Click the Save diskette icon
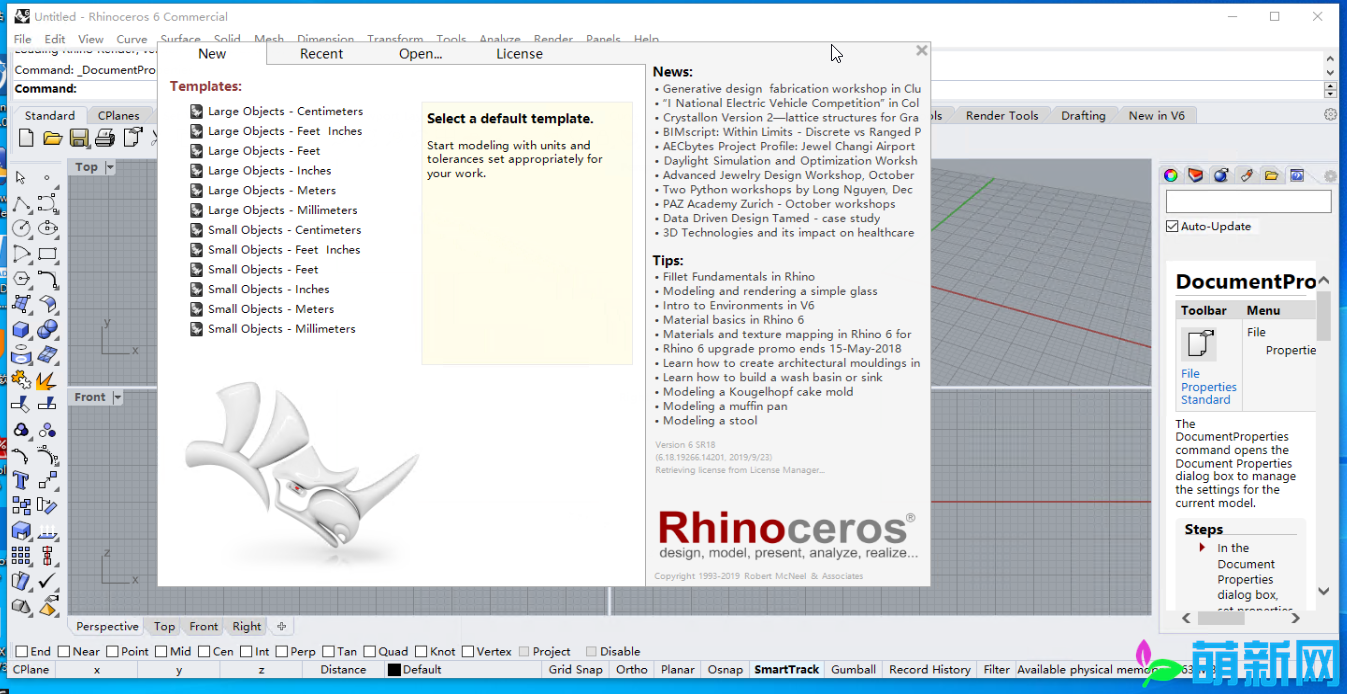1347x694 pixels. [x=79, y=138]
